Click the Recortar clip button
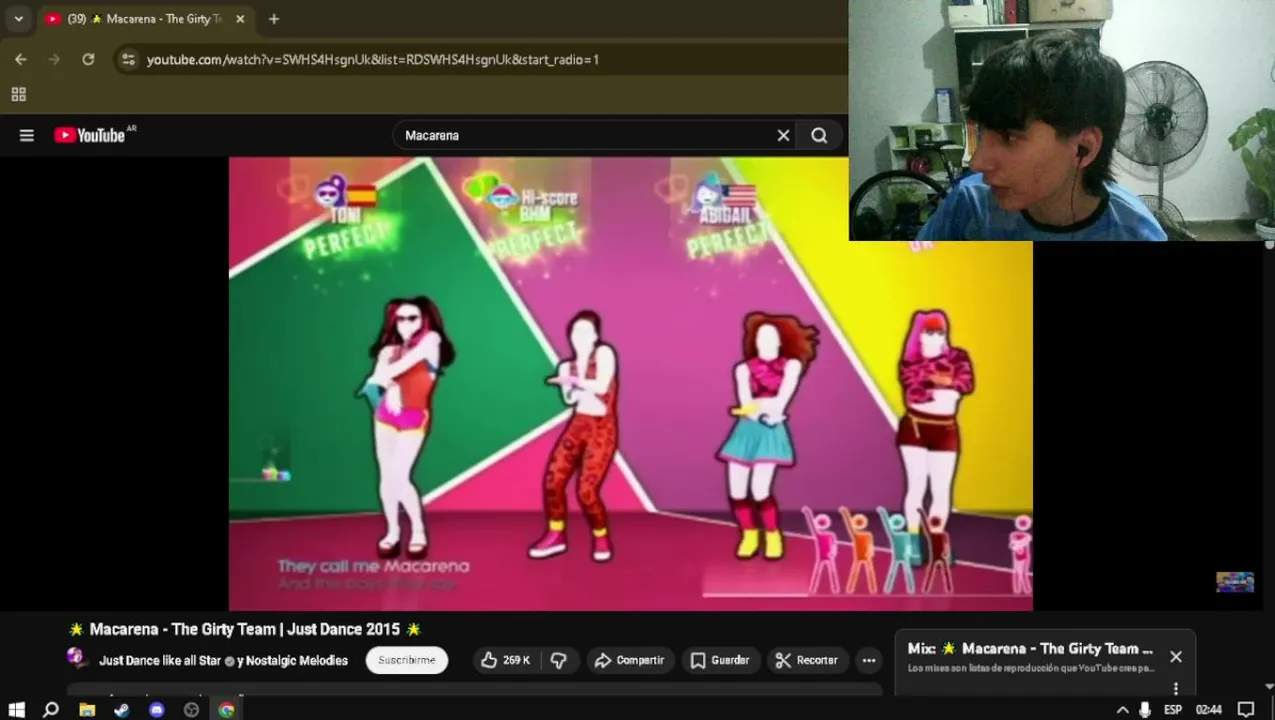Viewport: 1275px width, 720px height. (807, 660)
